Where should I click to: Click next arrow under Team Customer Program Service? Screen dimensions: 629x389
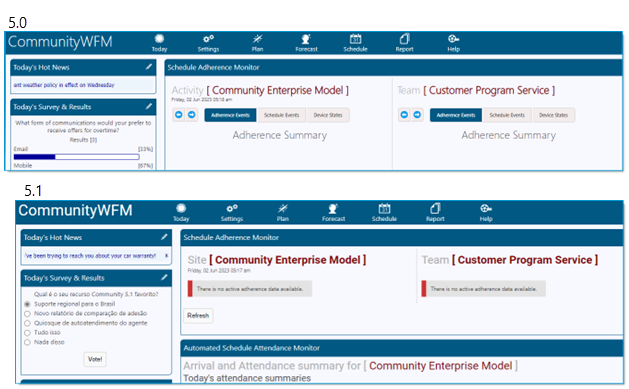tap(417, 115)
